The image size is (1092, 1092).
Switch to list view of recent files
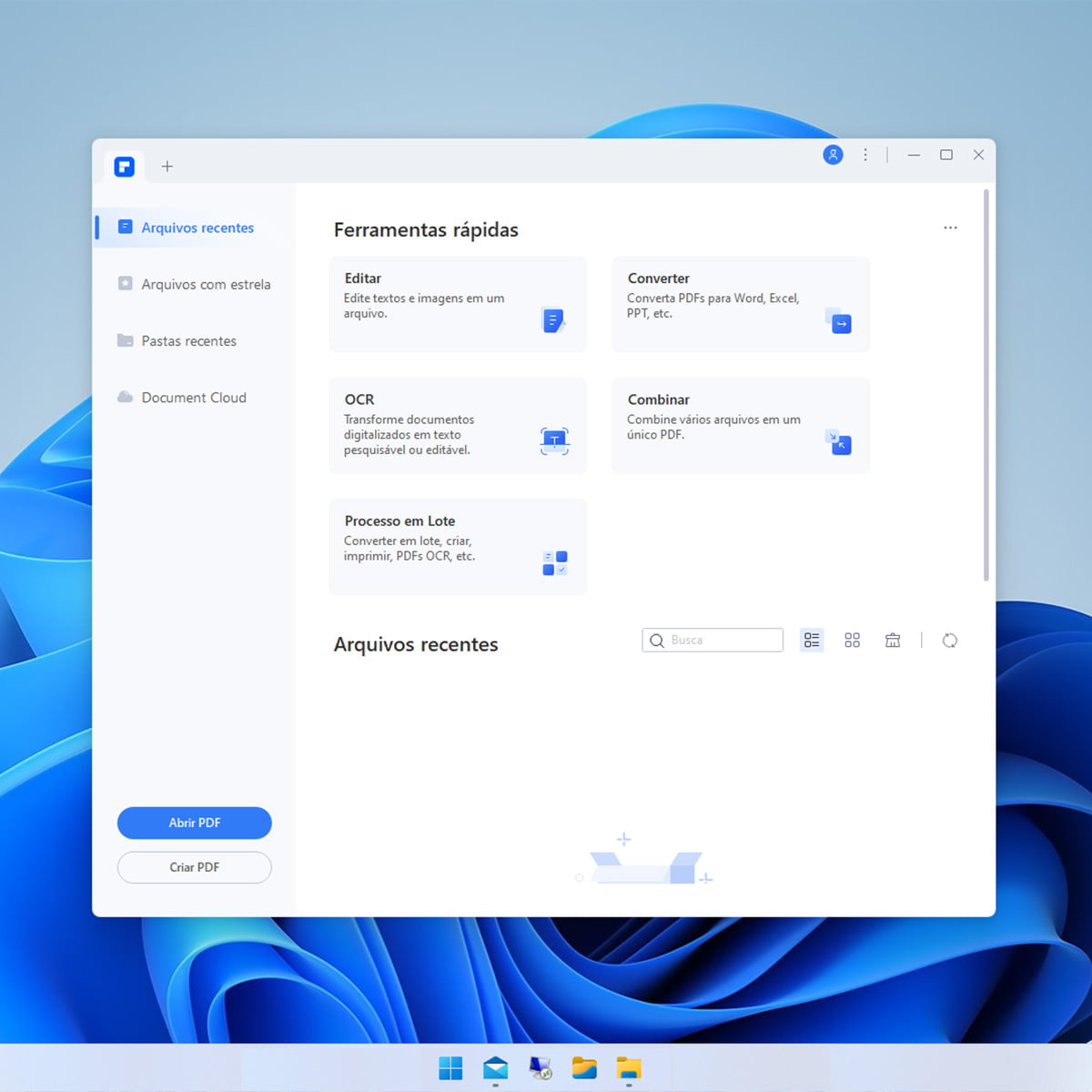(812, 641)
